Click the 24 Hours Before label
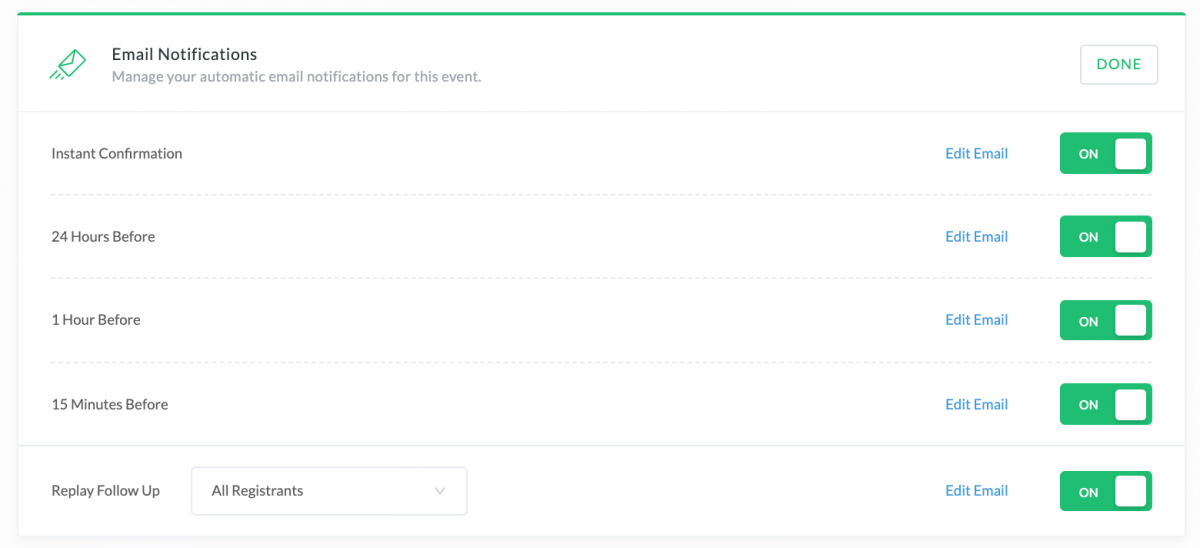Viewport: 1200px width, 548px height. click(x=103, y=237)
